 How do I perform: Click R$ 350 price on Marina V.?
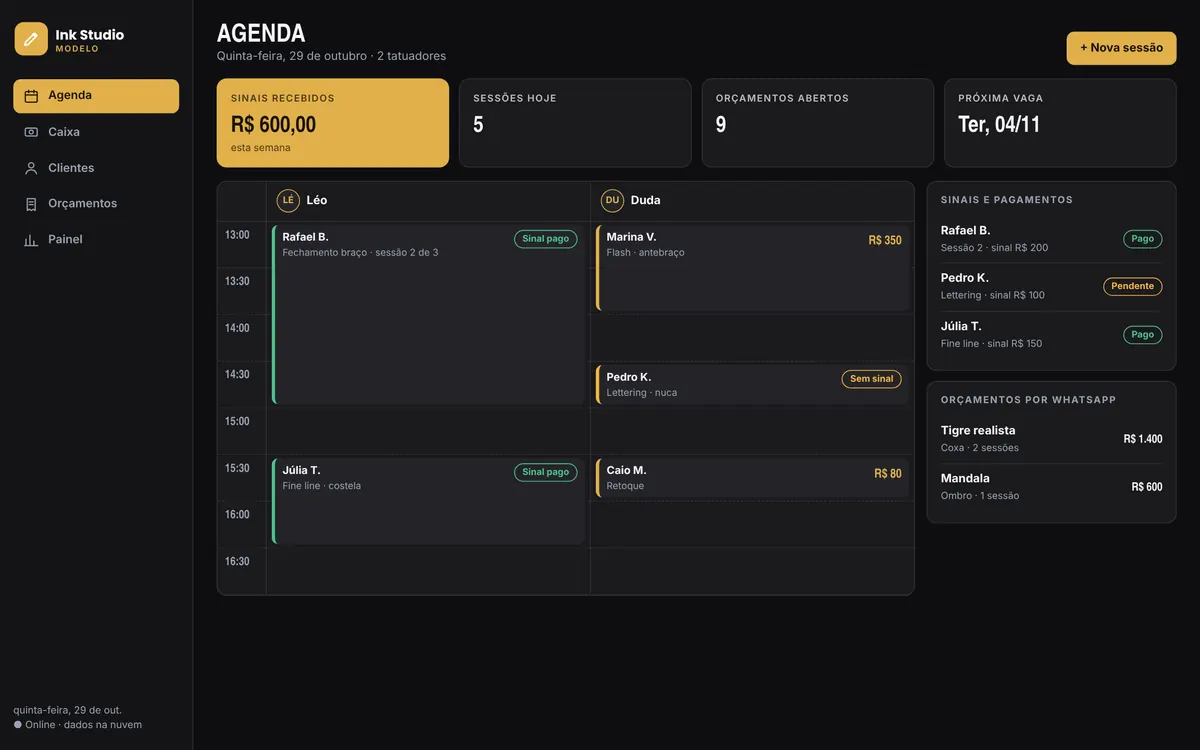pos(885,240)
